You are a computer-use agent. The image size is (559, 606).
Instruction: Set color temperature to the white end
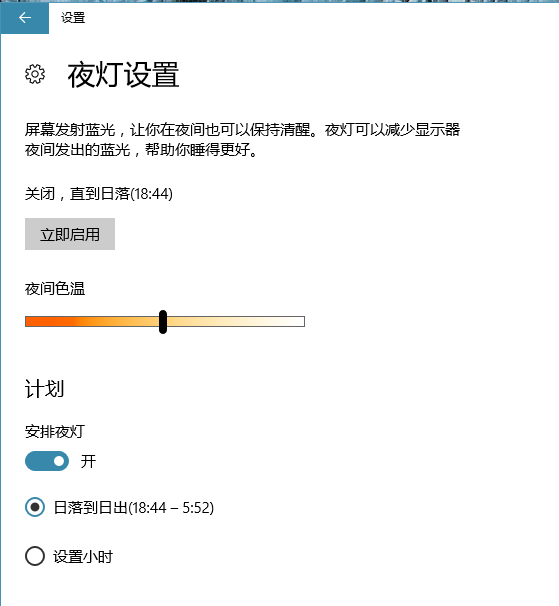pos(300,322)
